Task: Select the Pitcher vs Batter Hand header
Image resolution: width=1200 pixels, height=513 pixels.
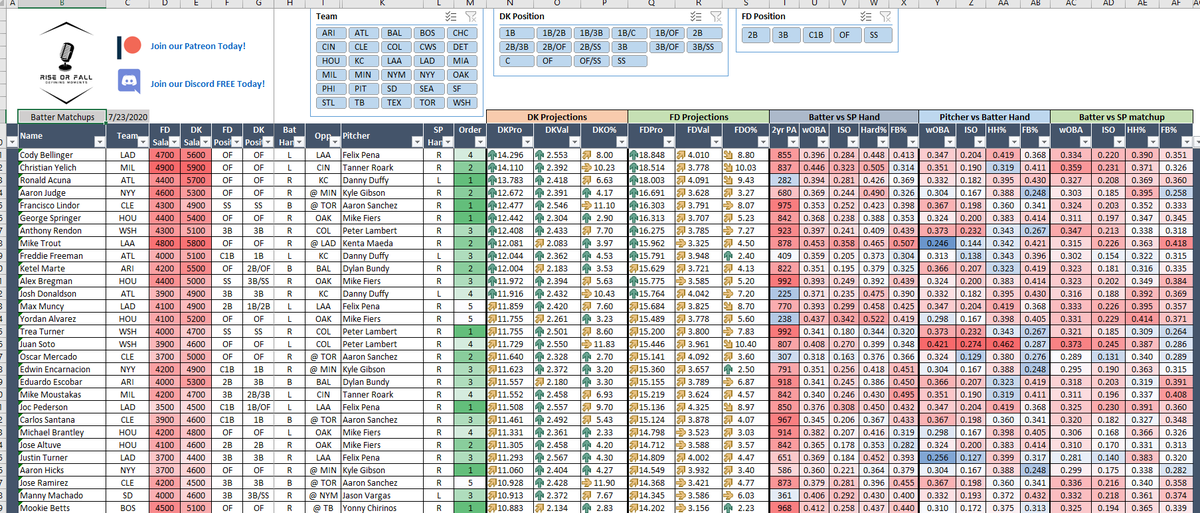Action: coord(986,117)
